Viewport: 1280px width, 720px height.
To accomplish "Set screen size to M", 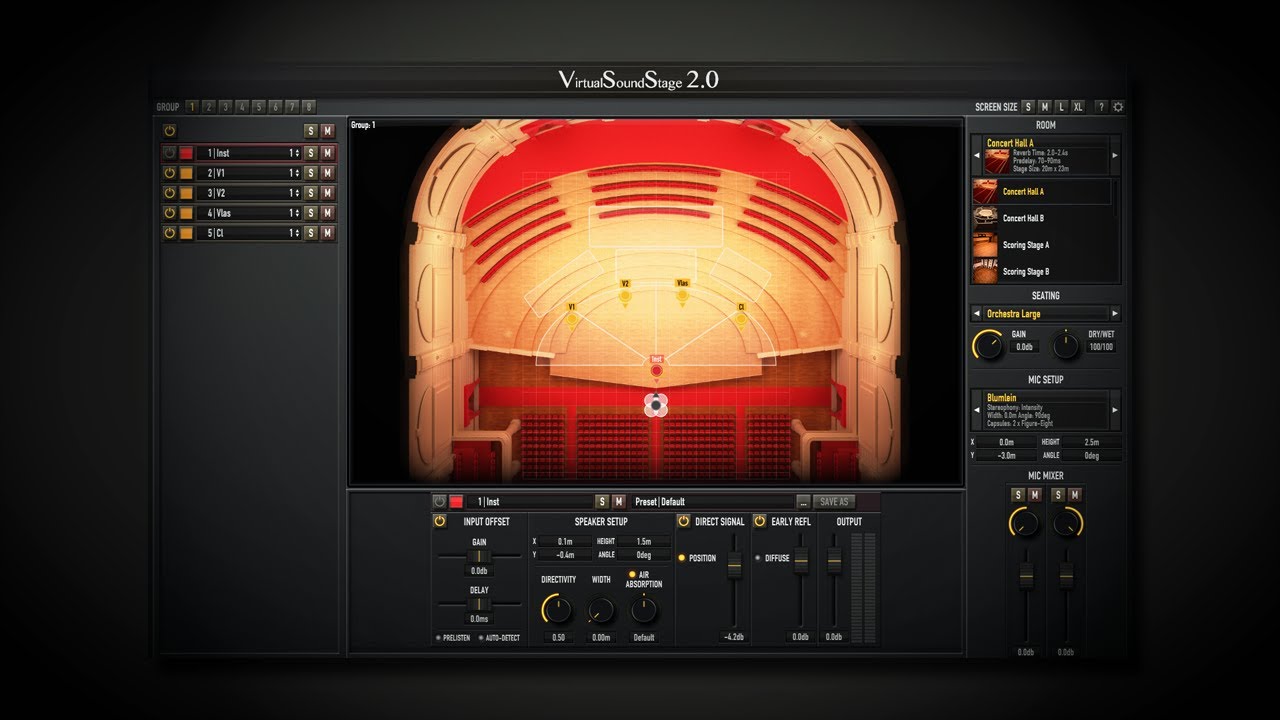I will click(x=1044, y=107).
